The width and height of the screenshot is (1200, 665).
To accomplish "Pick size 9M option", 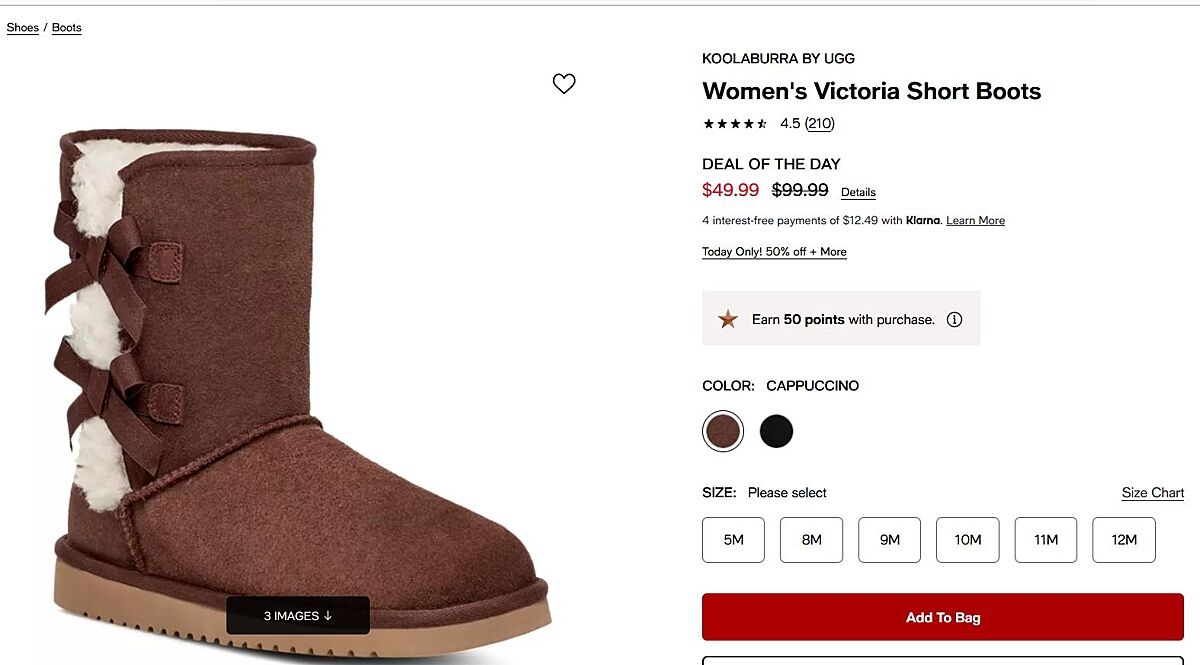I will pos(889,540).
